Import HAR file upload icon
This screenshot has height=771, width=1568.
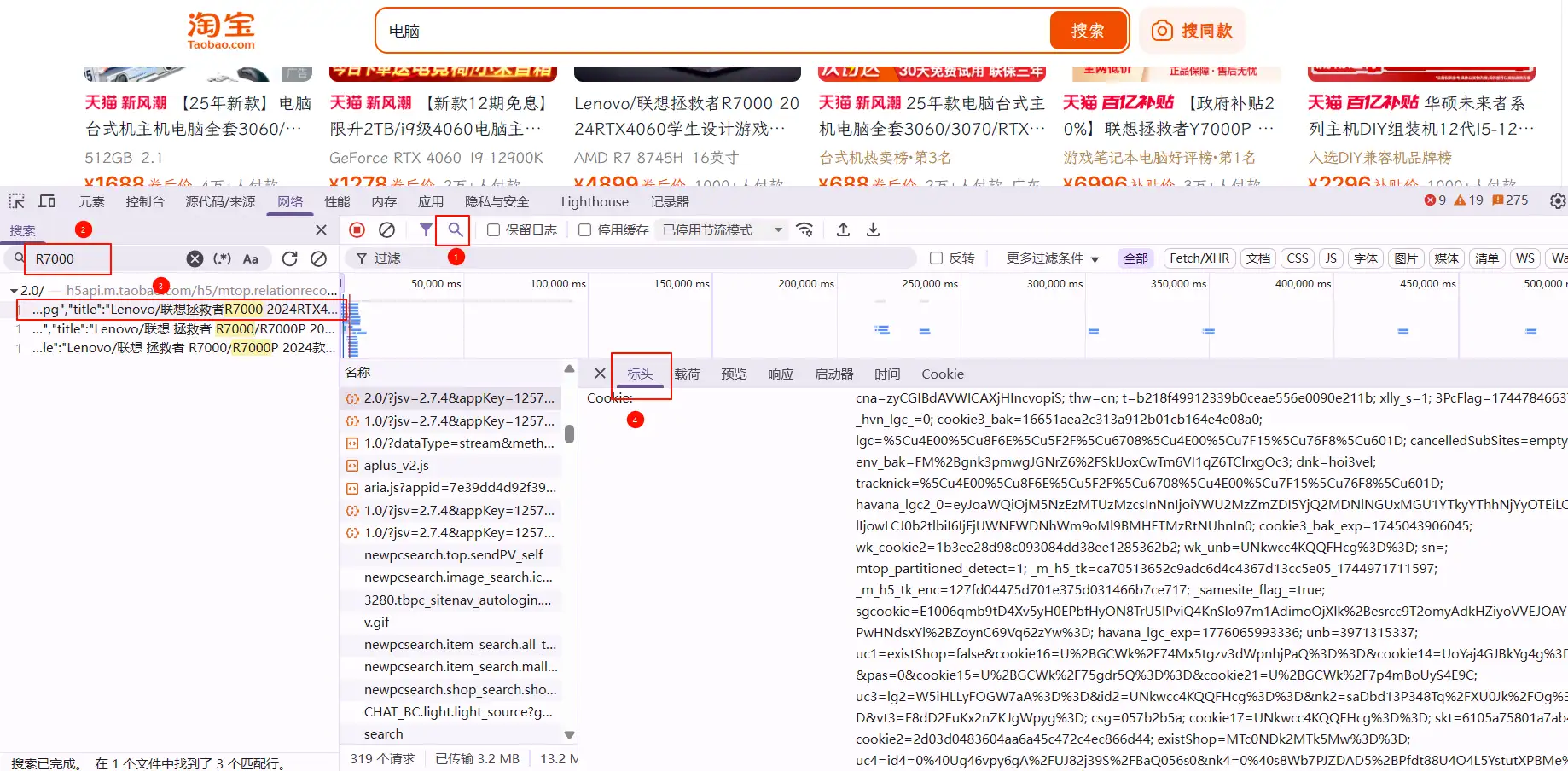point(843,229)
